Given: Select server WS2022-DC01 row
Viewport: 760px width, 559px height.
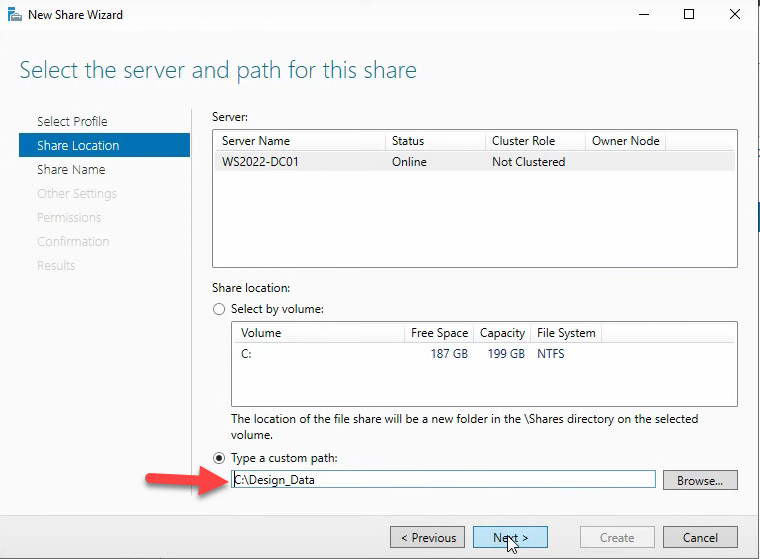Looking at the screenshot, I should pos(475,161).
